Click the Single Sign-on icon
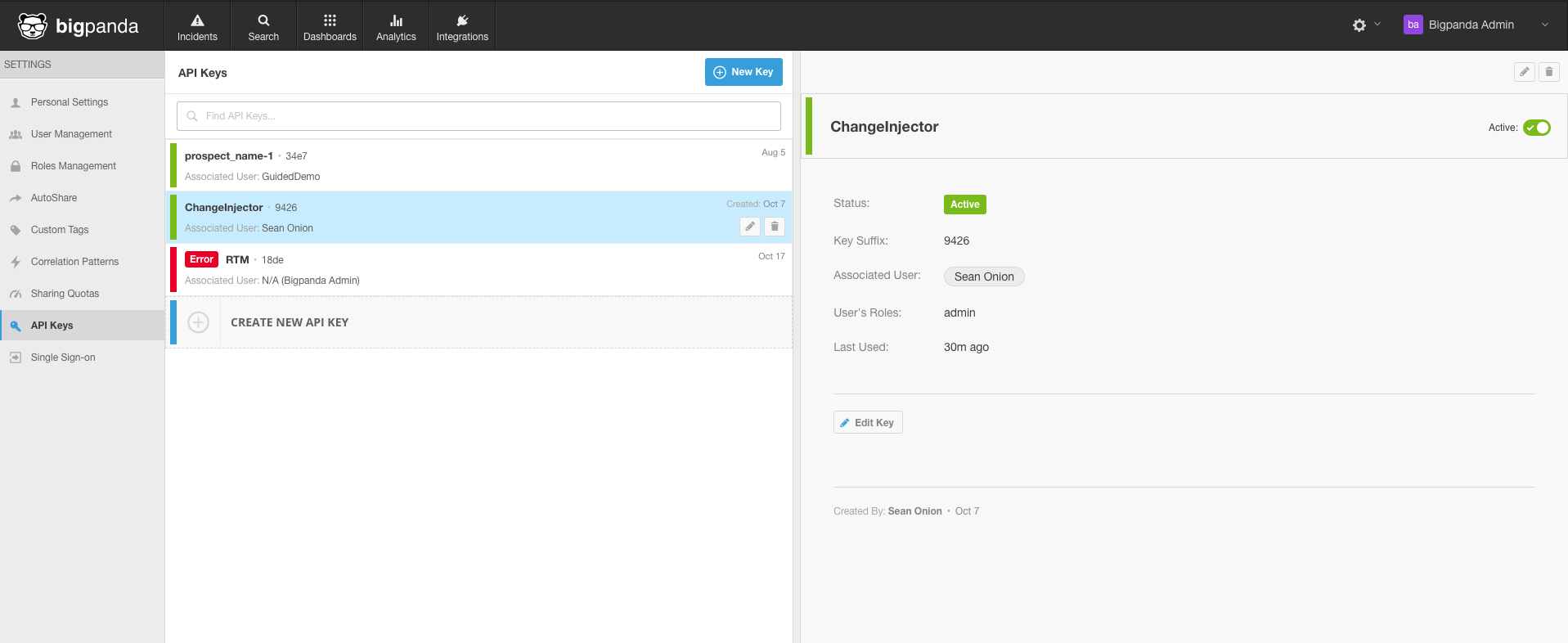This screenshot has width=1568, height=643. point(16,357)
